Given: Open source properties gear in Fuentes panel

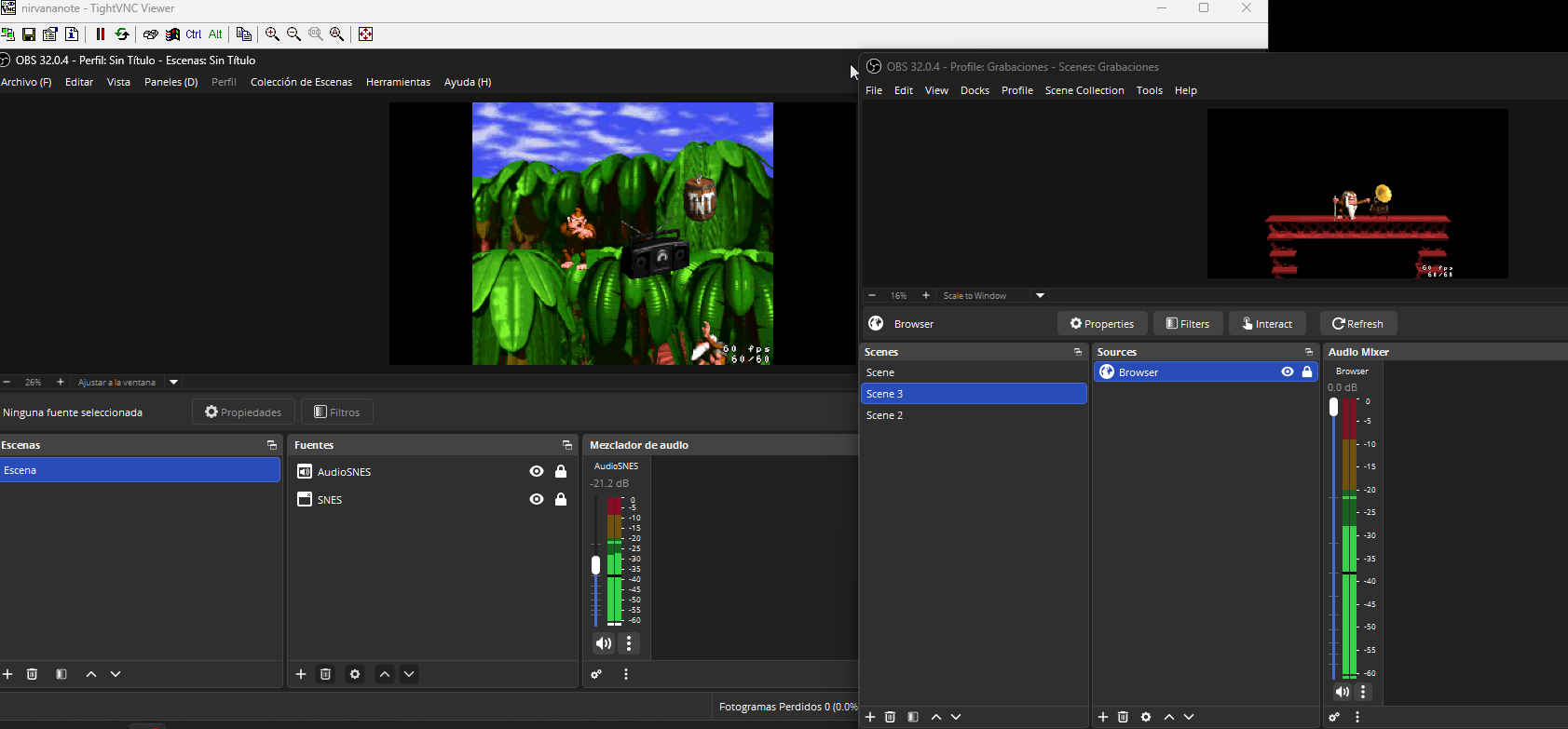Looking at the screenshot, I should pos(355,674).
